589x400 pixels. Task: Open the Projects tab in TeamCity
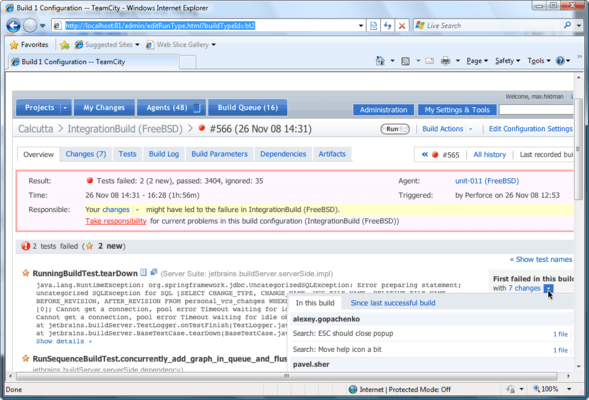(x=39, y=108)
